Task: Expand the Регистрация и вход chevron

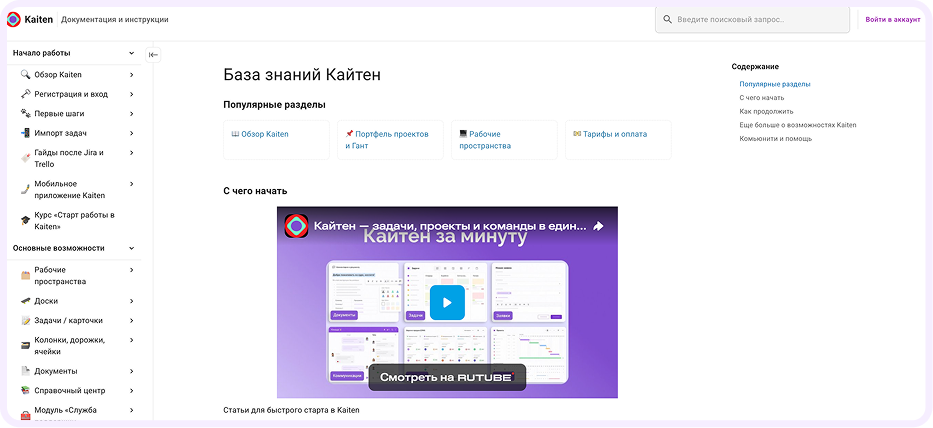Action: (132, 94)
